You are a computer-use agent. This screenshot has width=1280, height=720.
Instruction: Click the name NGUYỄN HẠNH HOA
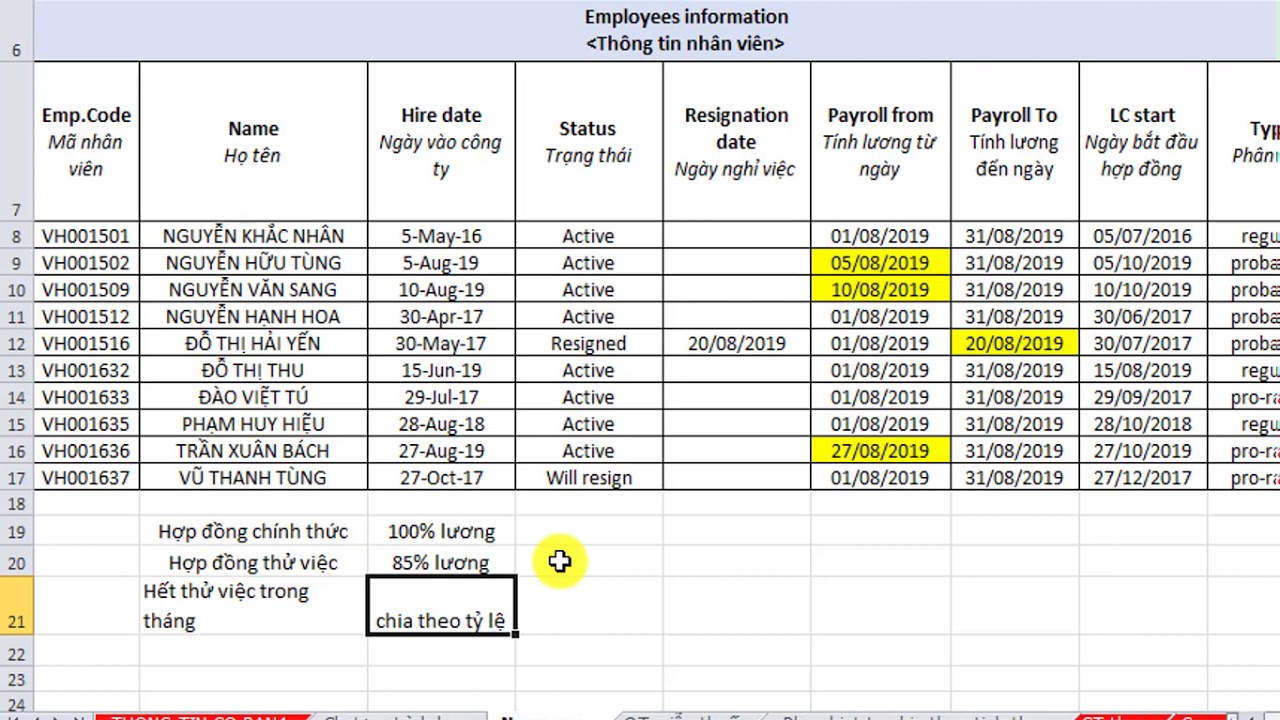coord(253,317)
